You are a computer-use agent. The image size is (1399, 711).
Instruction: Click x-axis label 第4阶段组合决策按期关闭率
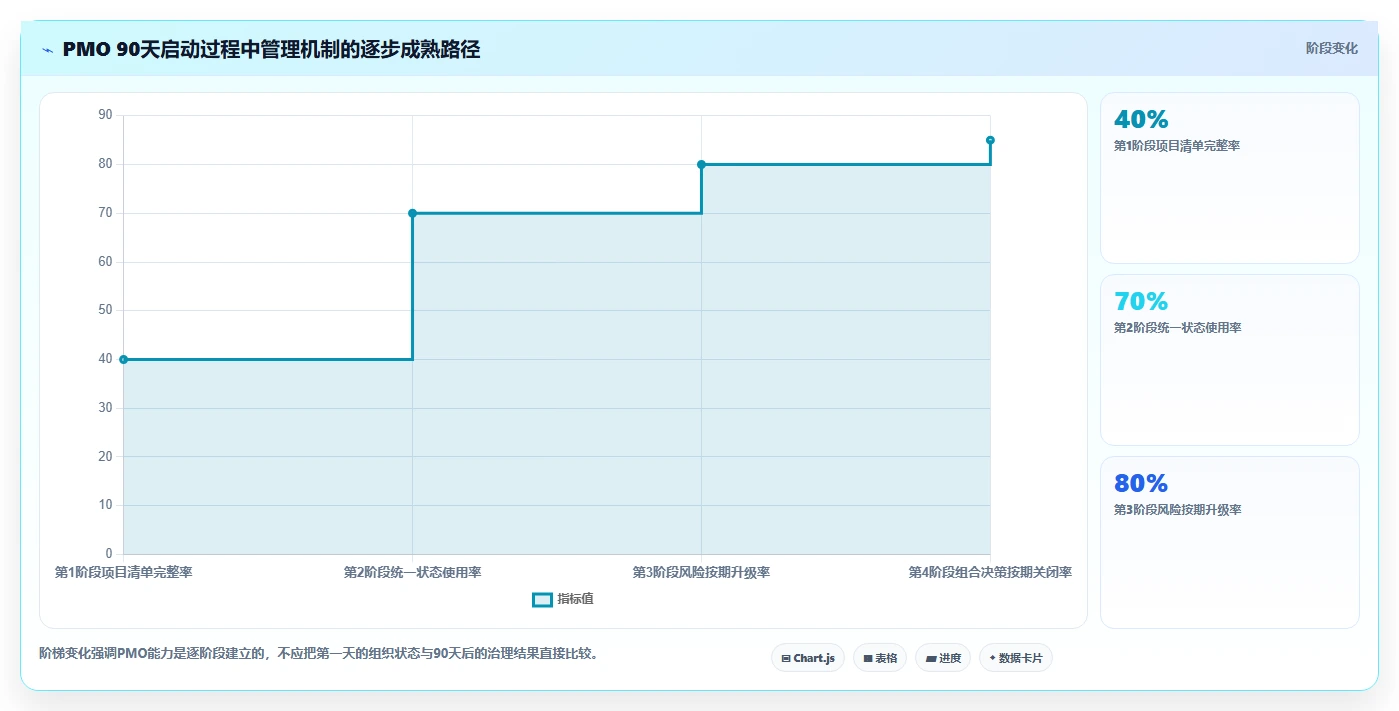click(990, 573)
